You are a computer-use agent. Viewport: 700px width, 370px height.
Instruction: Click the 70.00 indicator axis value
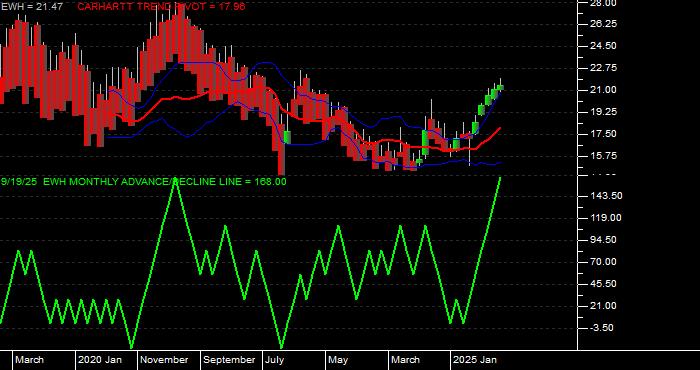click(x=604, y=262)
